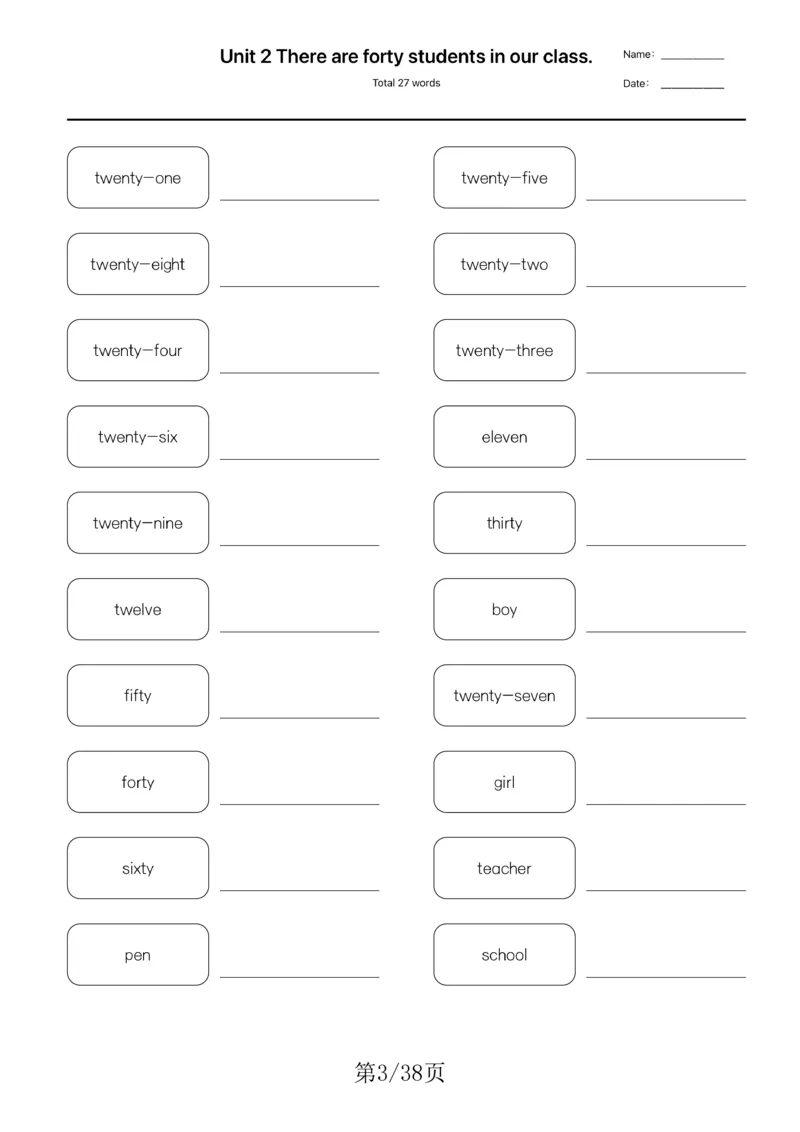Click the eleven word box

tap(504, 437)
